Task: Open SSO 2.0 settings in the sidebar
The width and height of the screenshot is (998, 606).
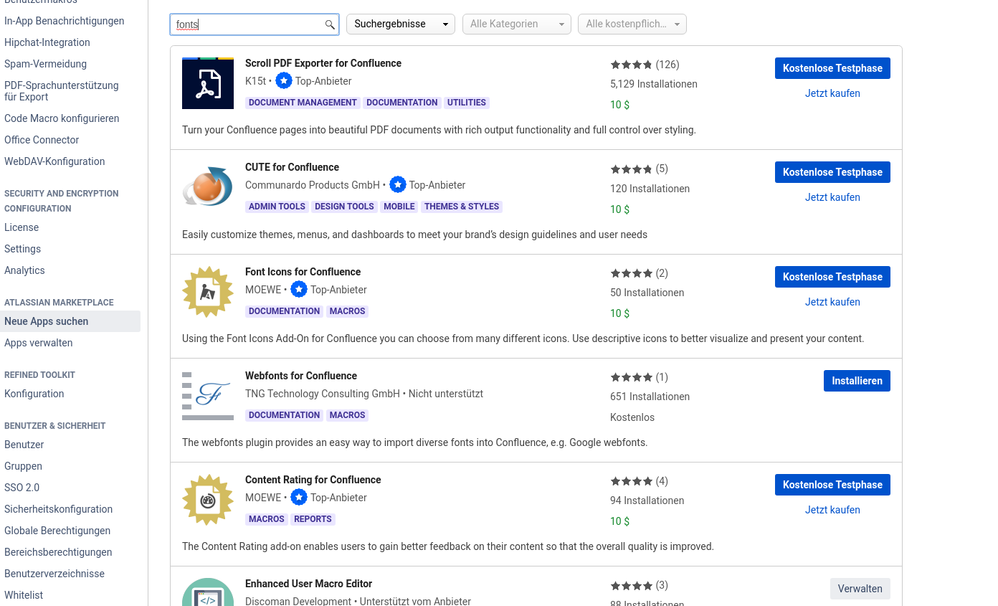Action: coord(22,487)
